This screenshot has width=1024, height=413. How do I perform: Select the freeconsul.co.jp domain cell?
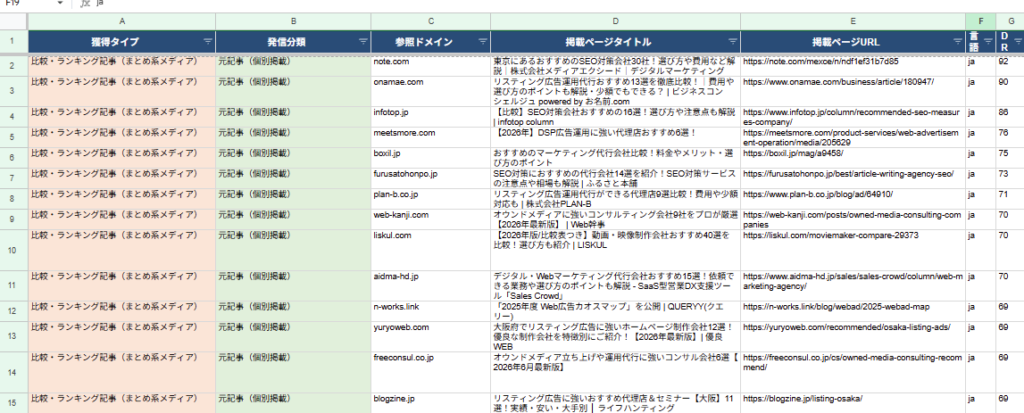pyautogui.click(x=431, y=372)
